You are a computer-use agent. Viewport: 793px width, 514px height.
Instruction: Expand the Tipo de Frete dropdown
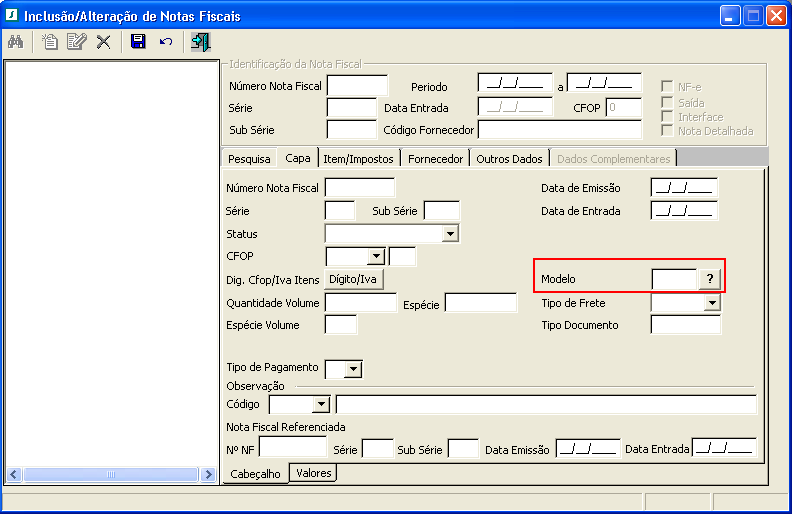click(711, 303)
